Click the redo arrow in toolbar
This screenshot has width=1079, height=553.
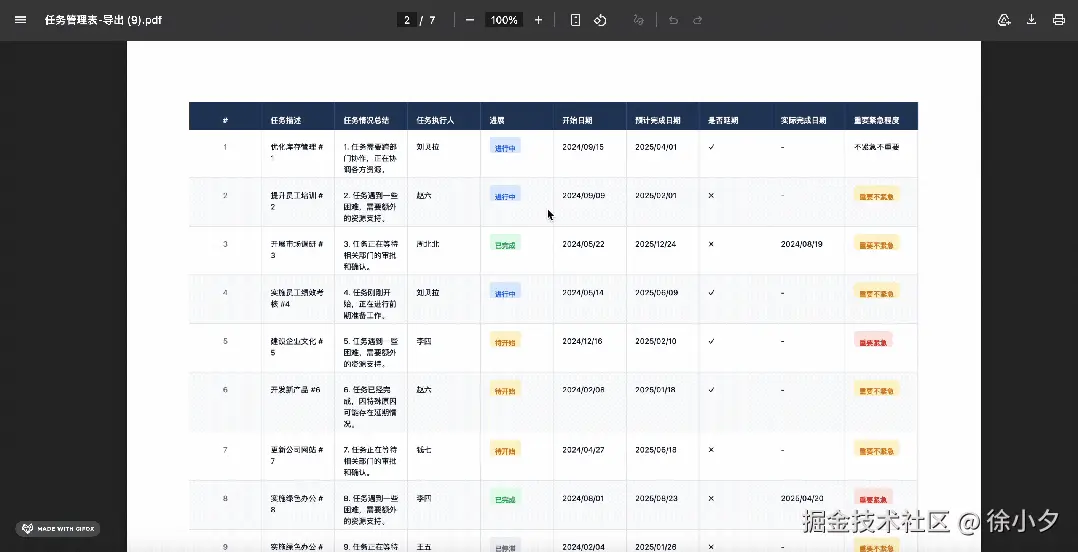698,20
